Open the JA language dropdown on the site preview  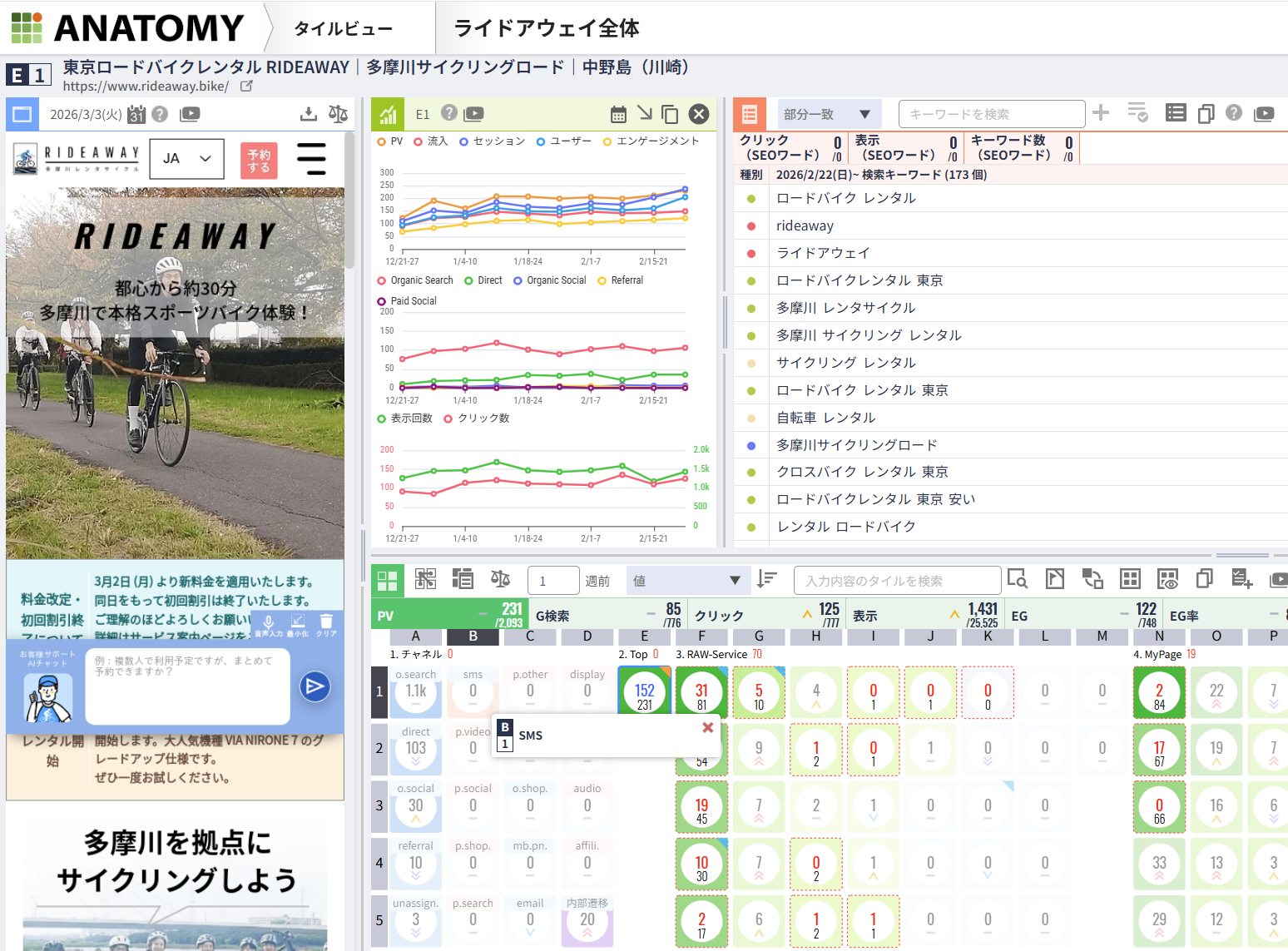(186, 158)
